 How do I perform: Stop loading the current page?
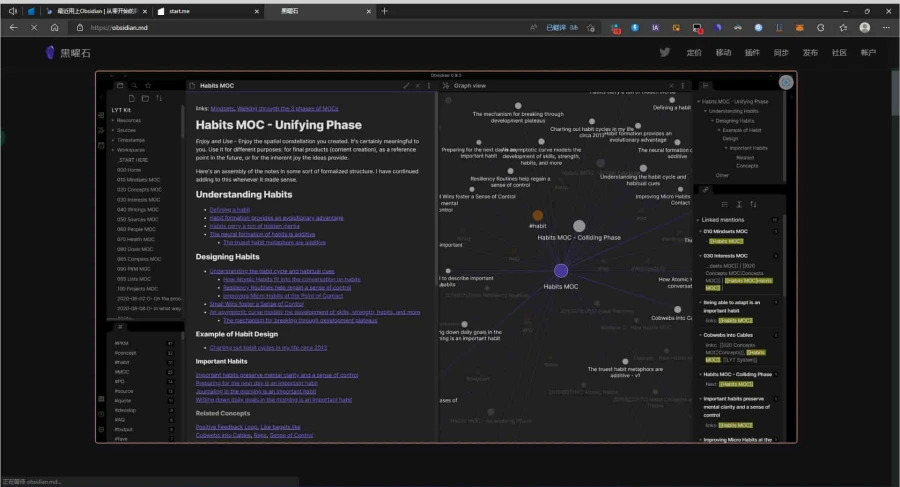(x=34, y=28)
